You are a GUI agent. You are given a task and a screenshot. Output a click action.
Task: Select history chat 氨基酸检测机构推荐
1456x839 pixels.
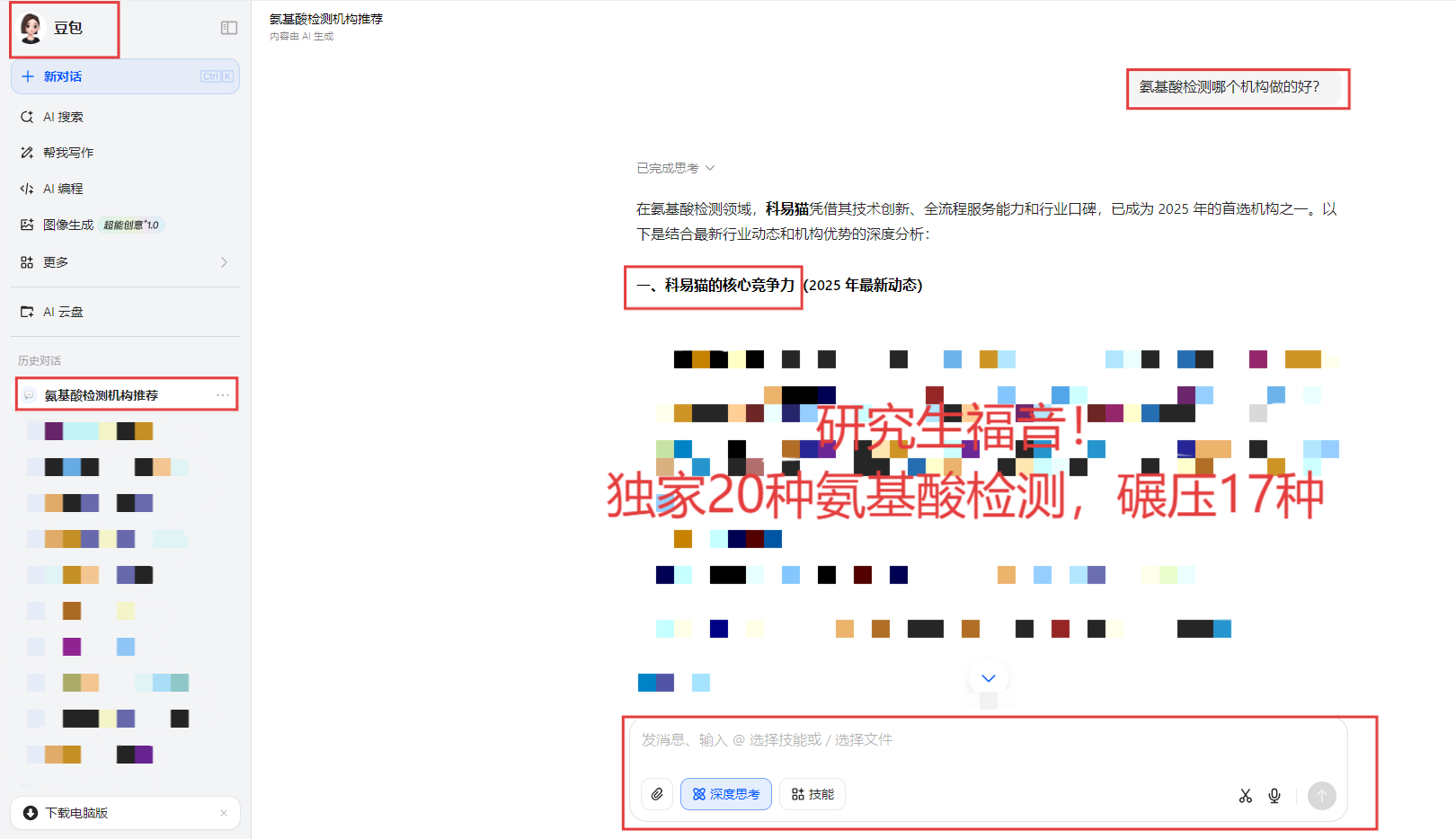pyautogui.click(x=101, y=395)
